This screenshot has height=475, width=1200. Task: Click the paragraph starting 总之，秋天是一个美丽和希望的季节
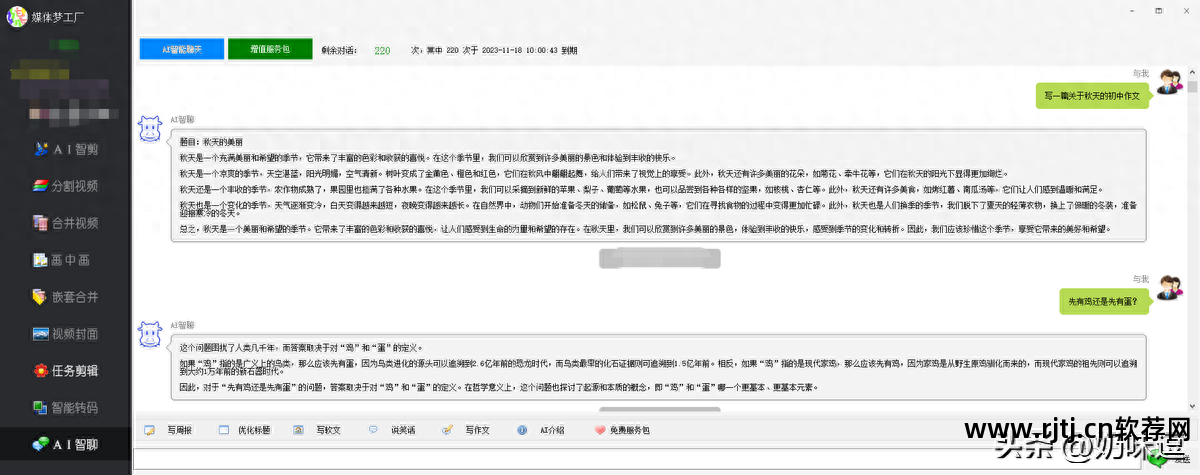[x=646, y=229]
